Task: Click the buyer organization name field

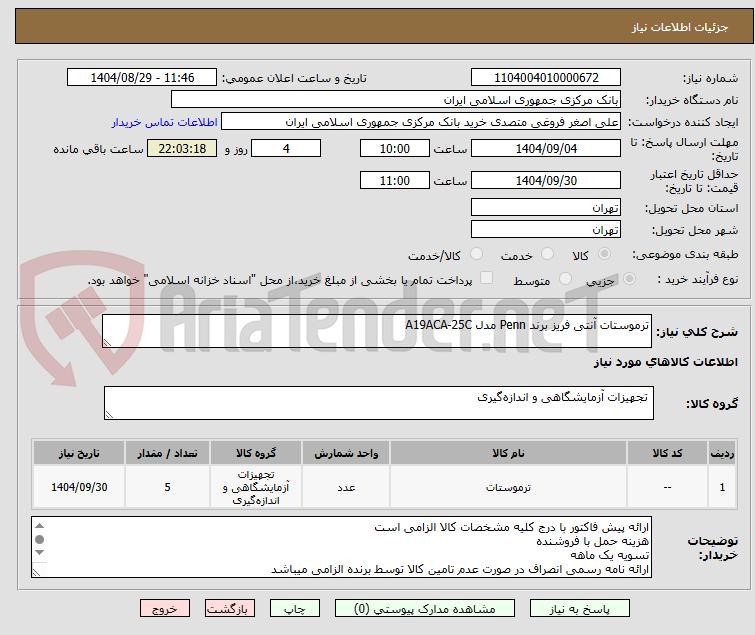Action: 396,100
